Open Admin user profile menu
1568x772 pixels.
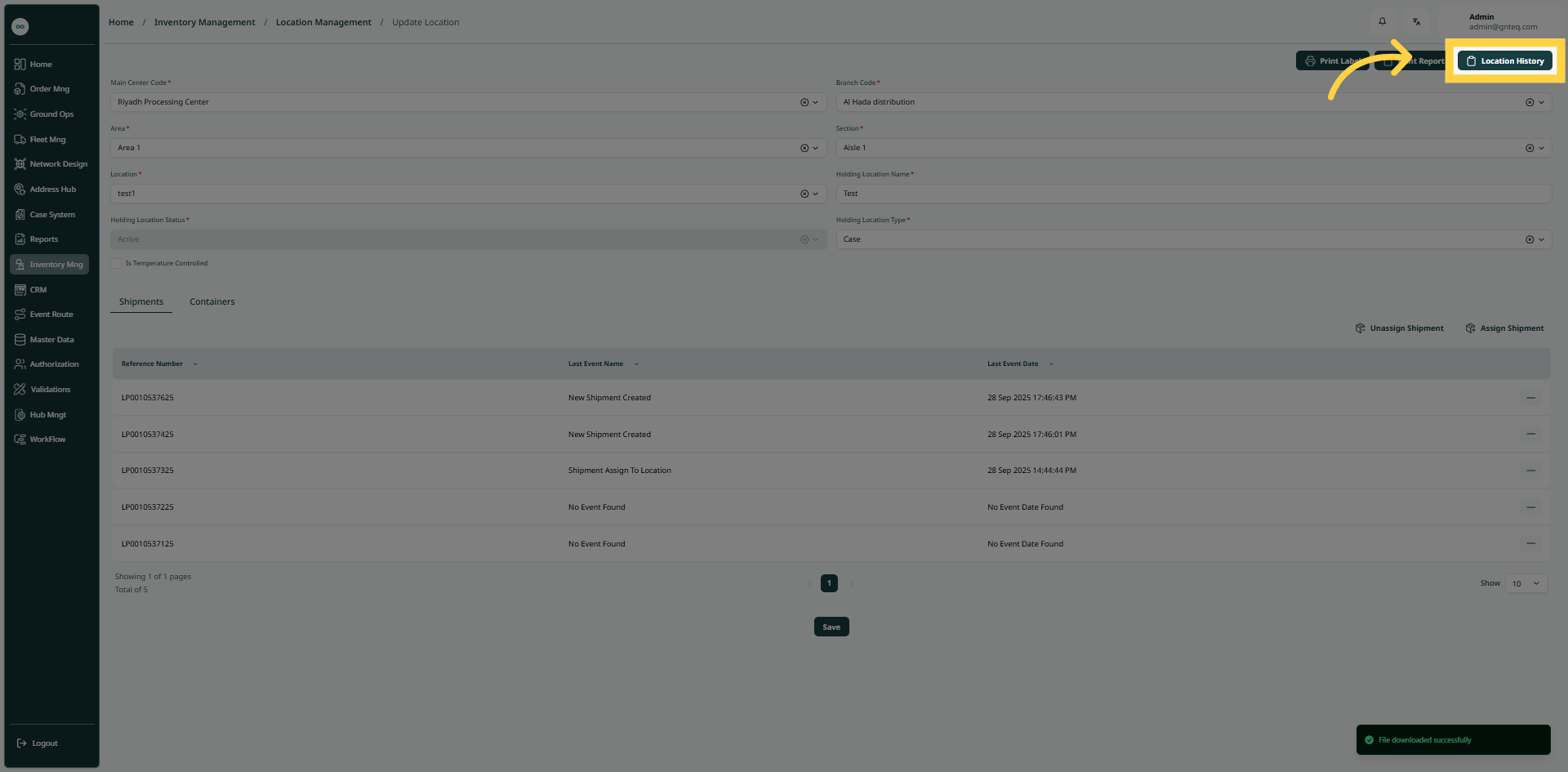pos(1503,22)
